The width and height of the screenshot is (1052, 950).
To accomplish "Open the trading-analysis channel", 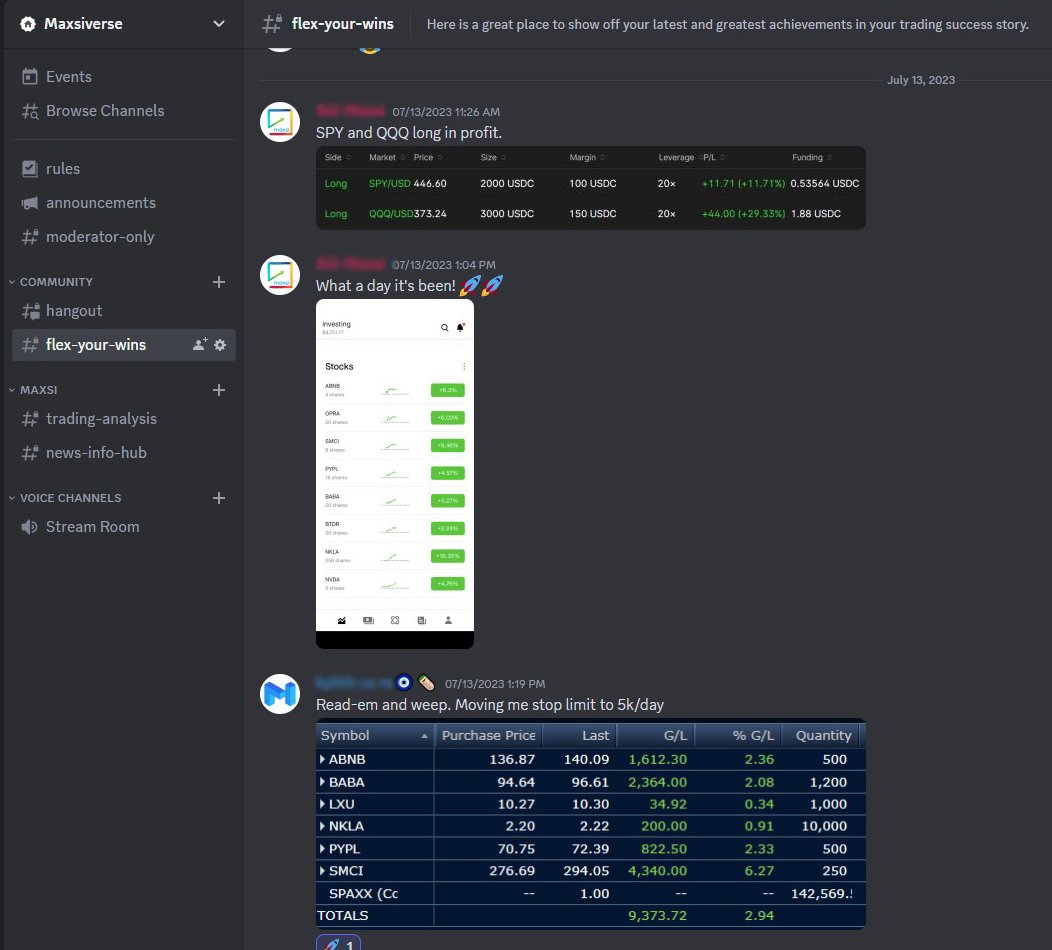I will coord(124,419).
